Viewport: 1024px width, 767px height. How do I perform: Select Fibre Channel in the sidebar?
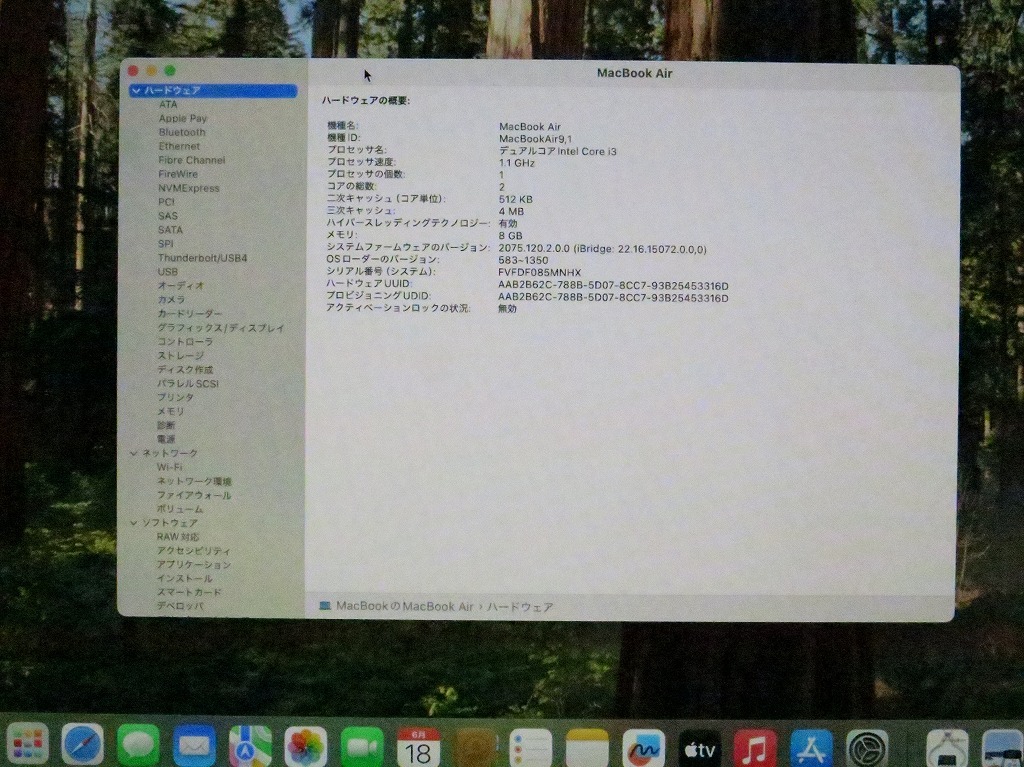(x=191, y=160)
